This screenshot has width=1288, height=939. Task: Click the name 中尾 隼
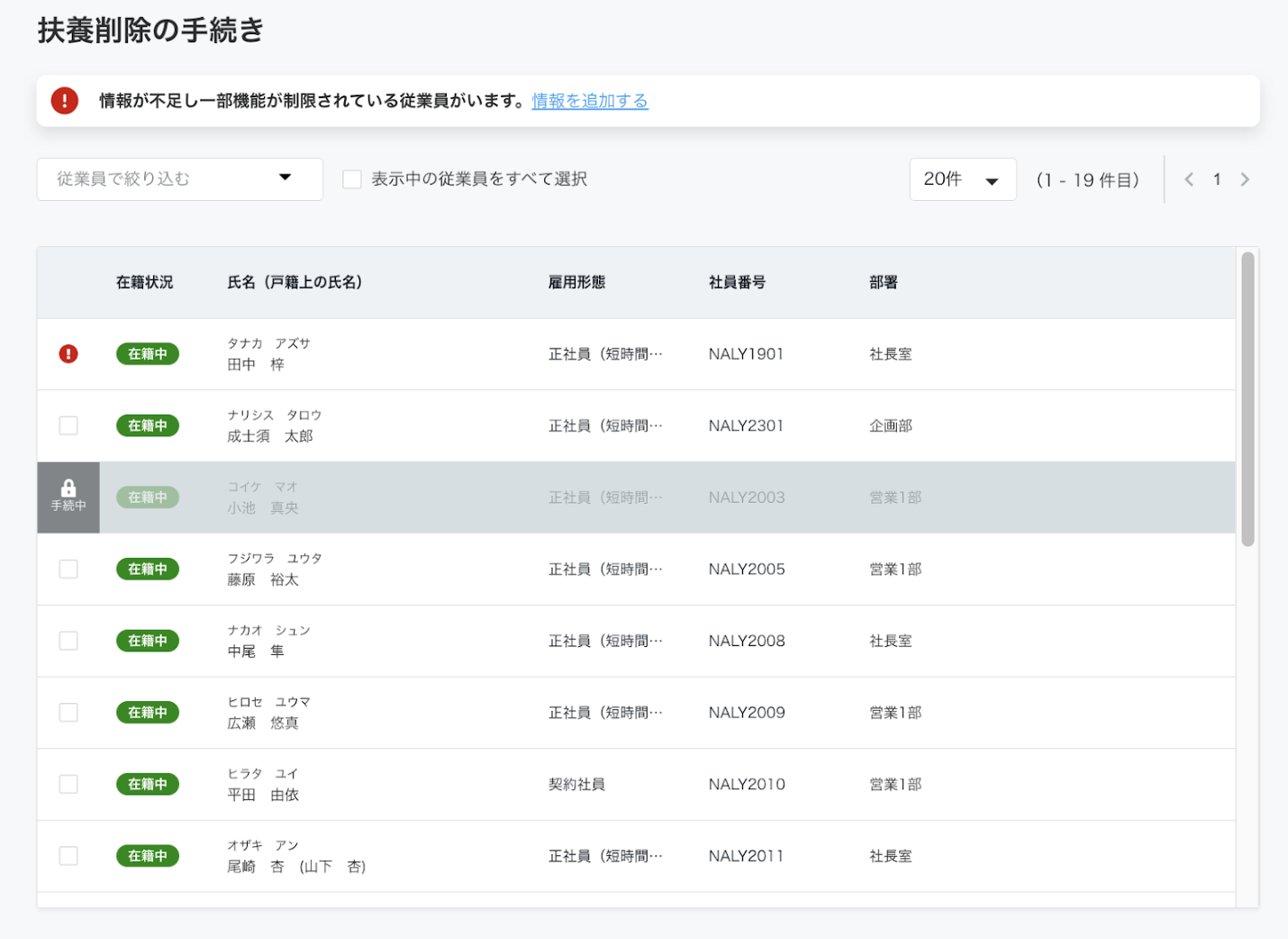tap(256, 651)
